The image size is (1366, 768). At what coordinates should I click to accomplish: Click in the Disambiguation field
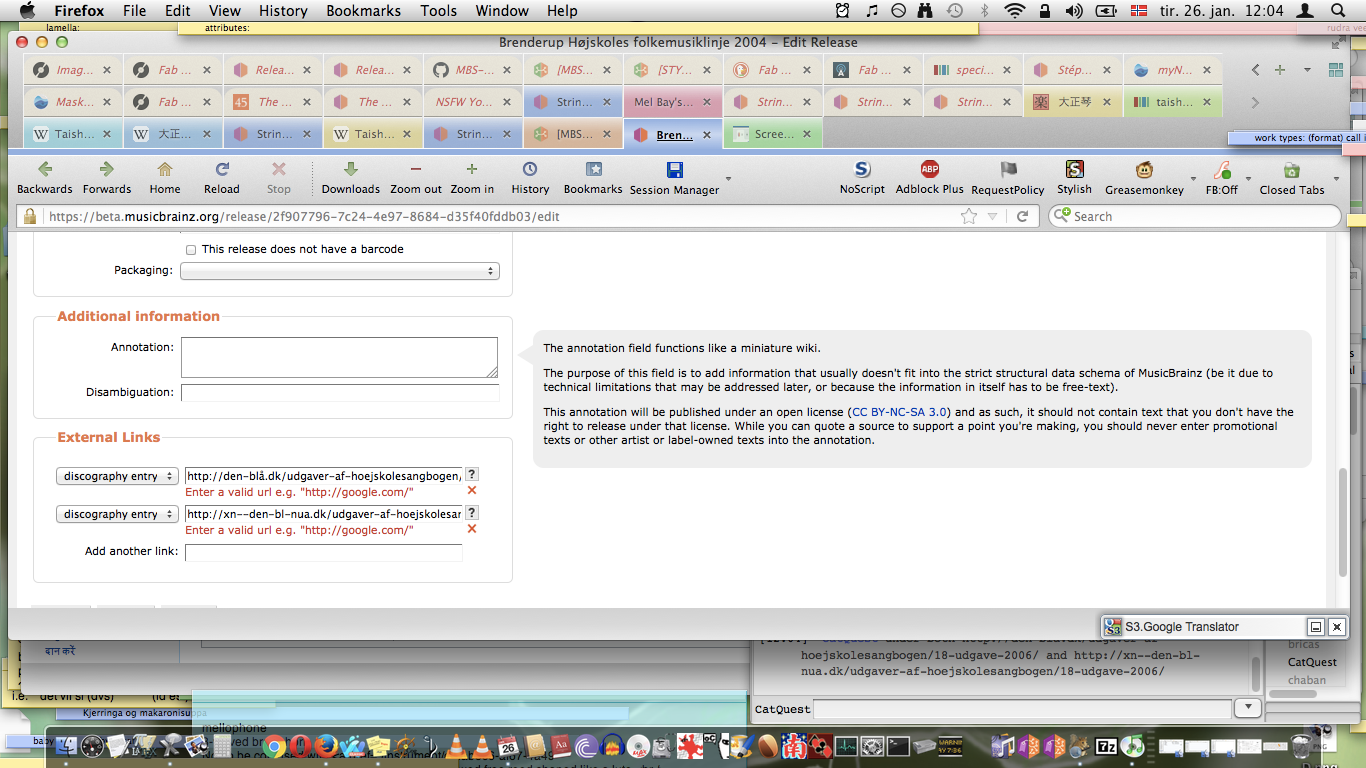tap(339, 393)
